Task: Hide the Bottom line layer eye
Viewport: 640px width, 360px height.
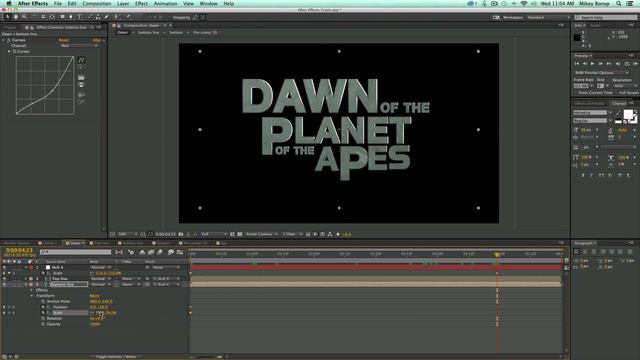Action: pos(4,284)
